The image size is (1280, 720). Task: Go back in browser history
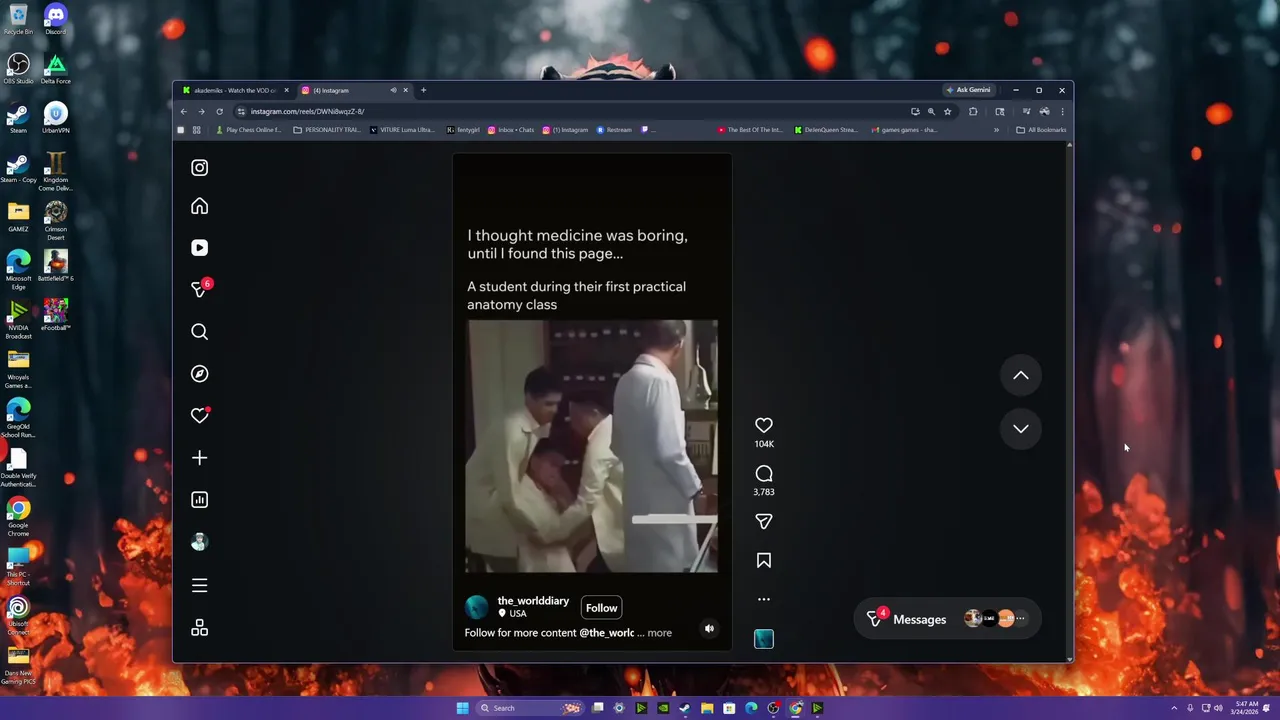point(184,112)
